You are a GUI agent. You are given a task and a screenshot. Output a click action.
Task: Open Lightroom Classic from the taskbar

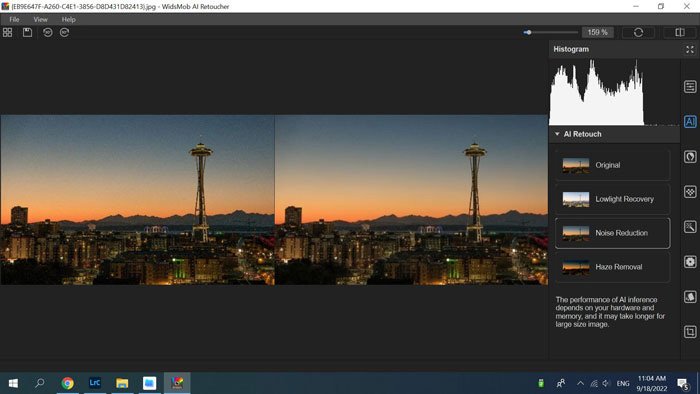click(x=95, y=383)
